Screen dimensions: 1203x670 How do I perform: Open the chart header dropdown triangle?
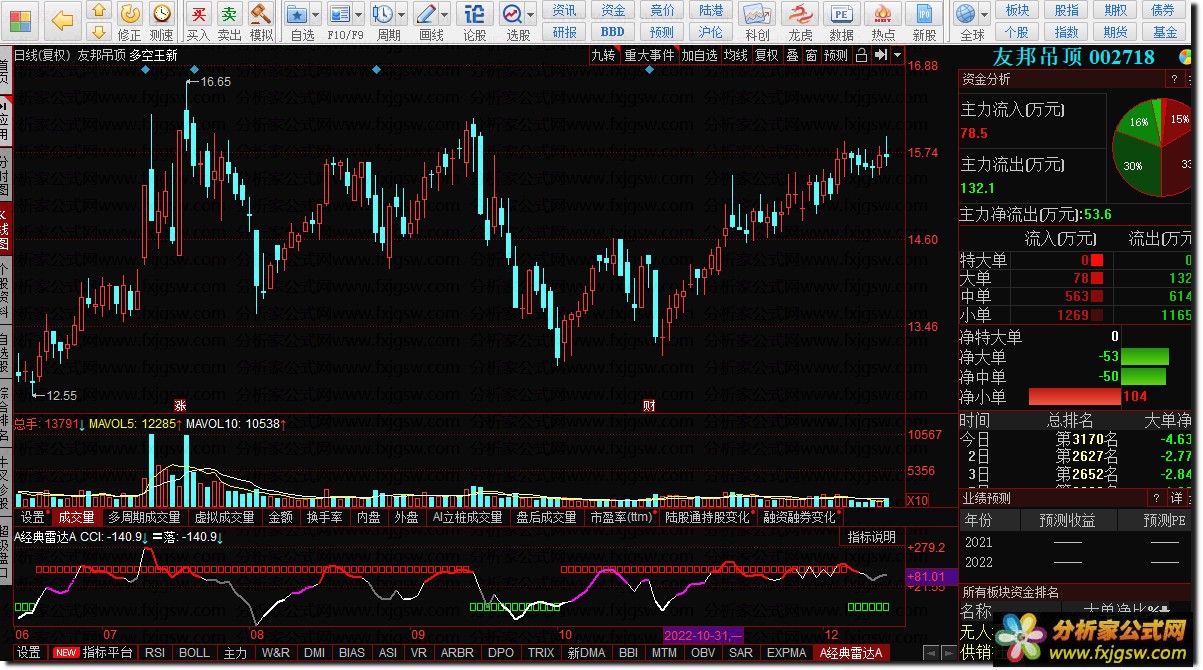click(897, 55)
